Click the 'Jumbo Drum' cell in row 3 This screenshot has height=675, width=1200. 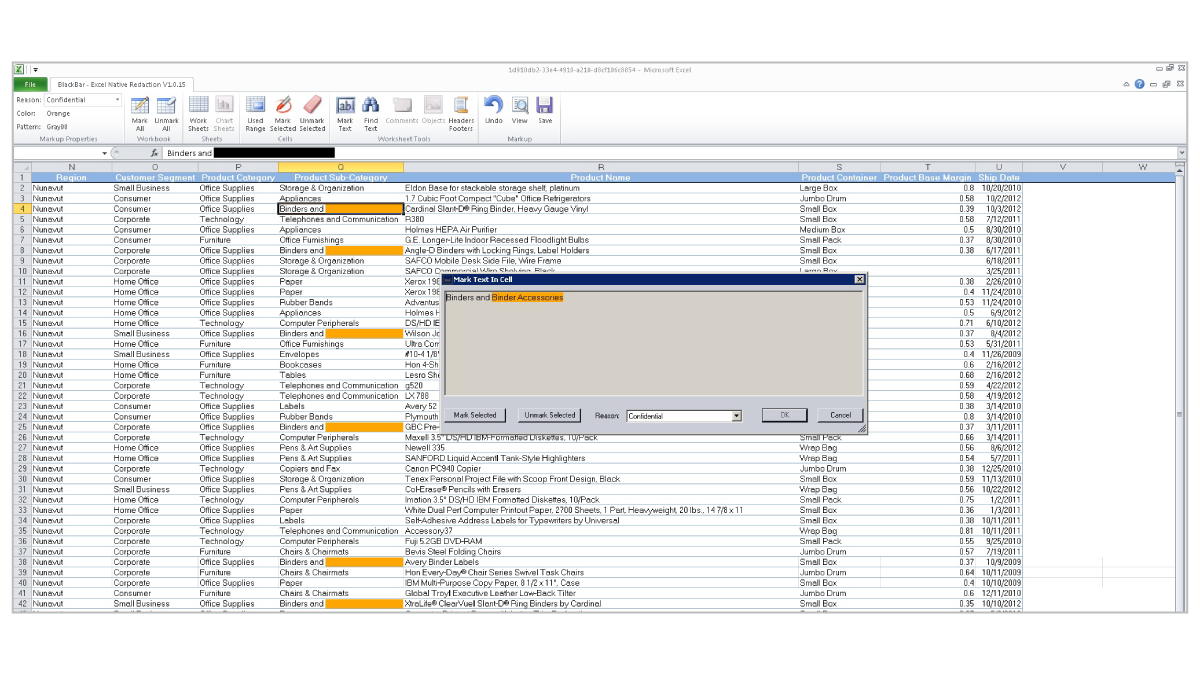838,198
